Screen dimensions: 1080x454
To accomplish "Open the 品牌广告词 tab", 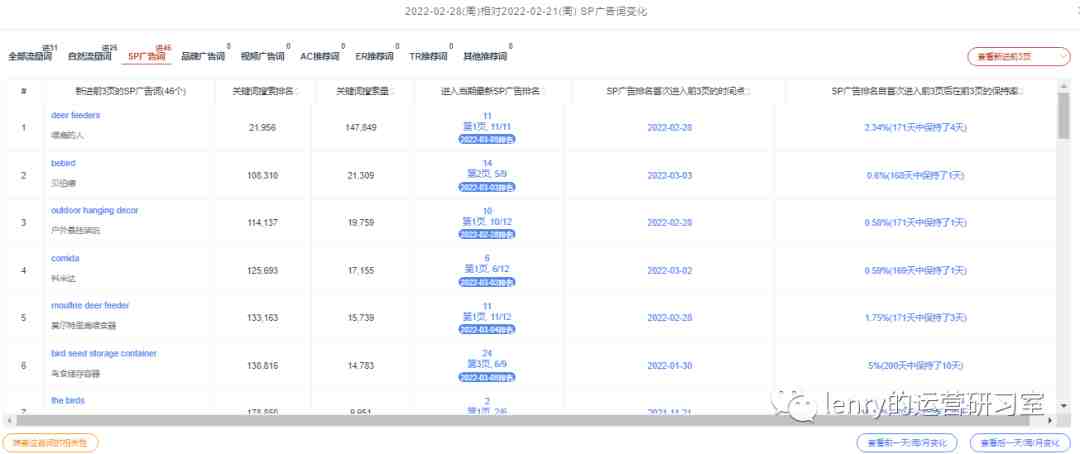I will coord(203,56).
